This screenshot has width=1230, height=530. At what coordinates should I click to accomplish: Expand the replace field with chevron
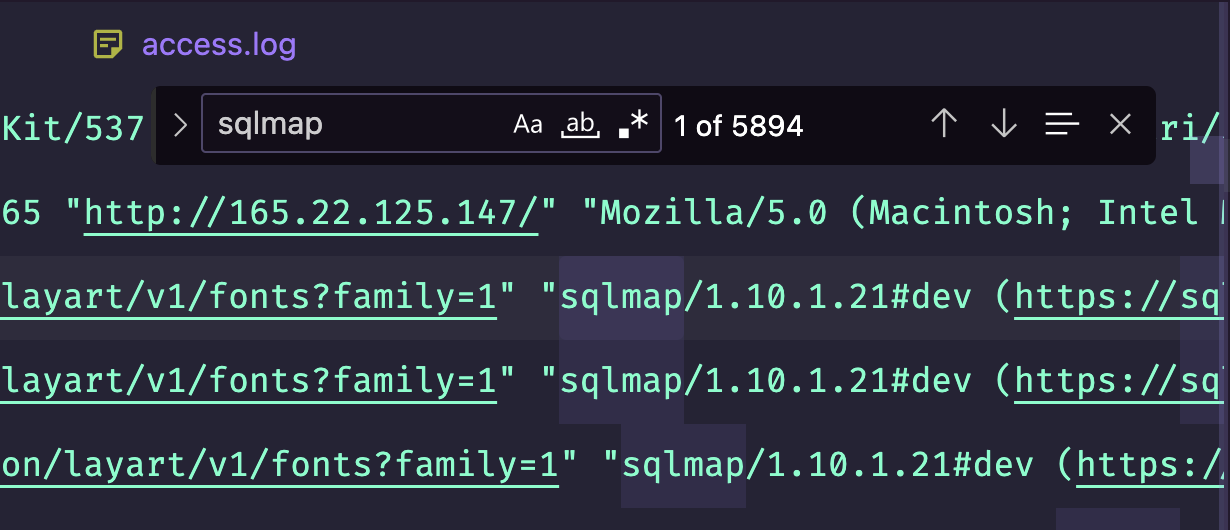tap(180, 125)
